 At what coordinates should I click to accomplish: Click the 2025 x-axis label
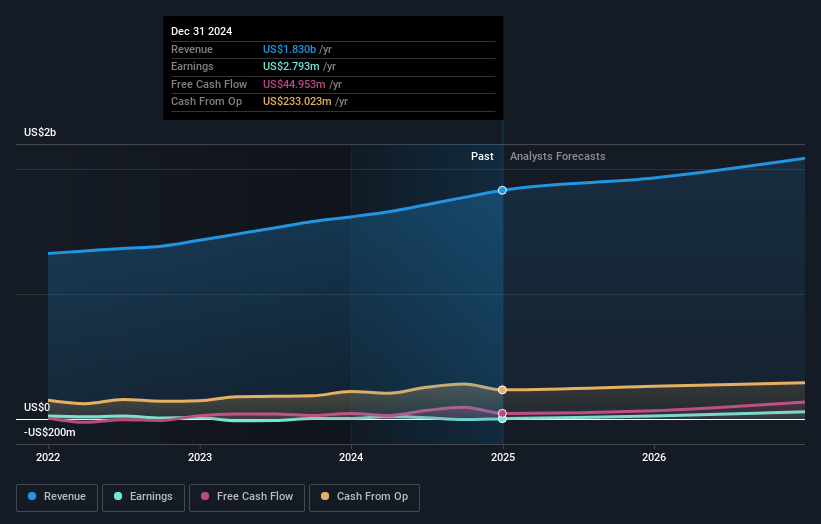pyautogui.click(x=503, y=457)
